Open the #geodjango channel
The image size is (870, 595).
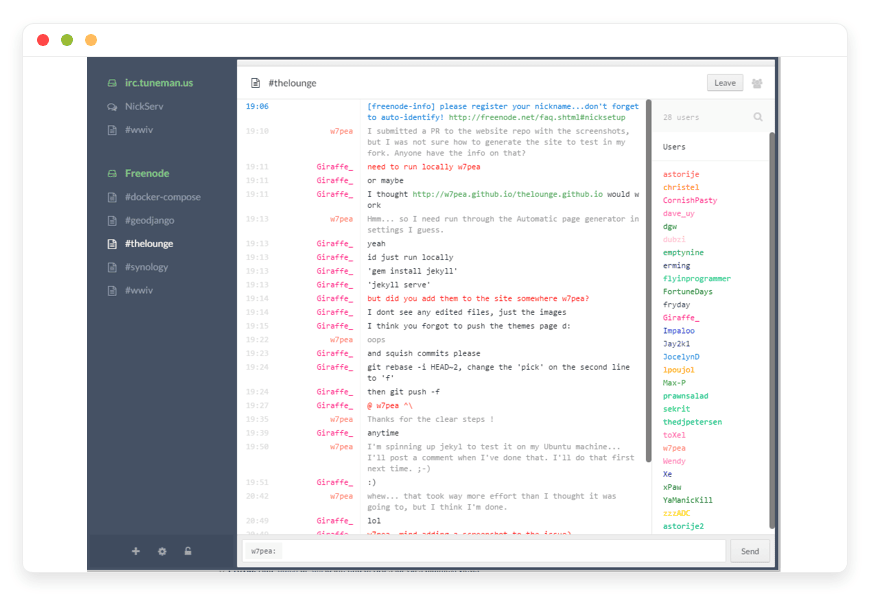150,220
